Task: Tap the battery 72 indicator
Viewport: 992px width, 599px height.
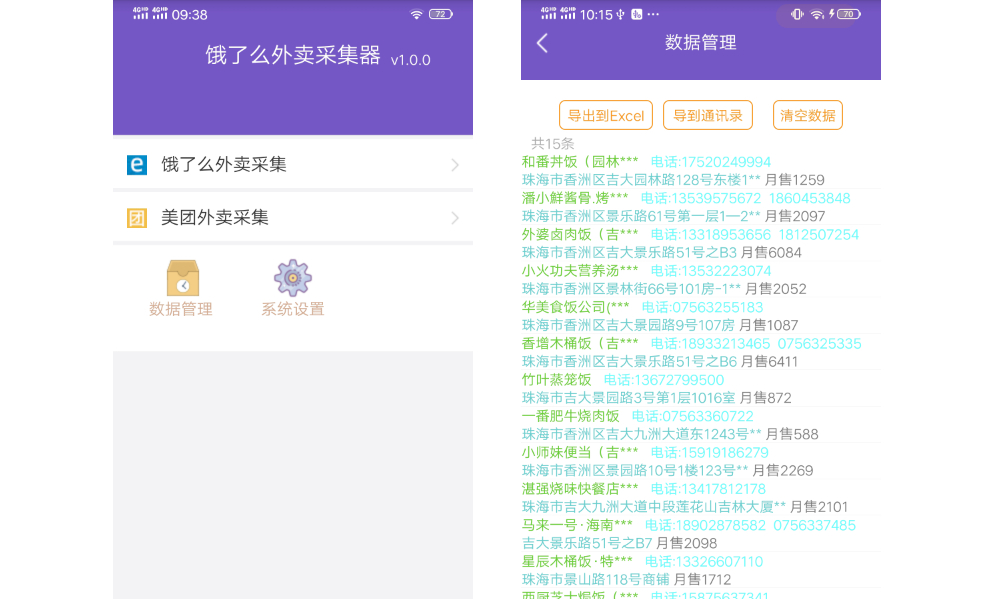Action: [441, 14]
